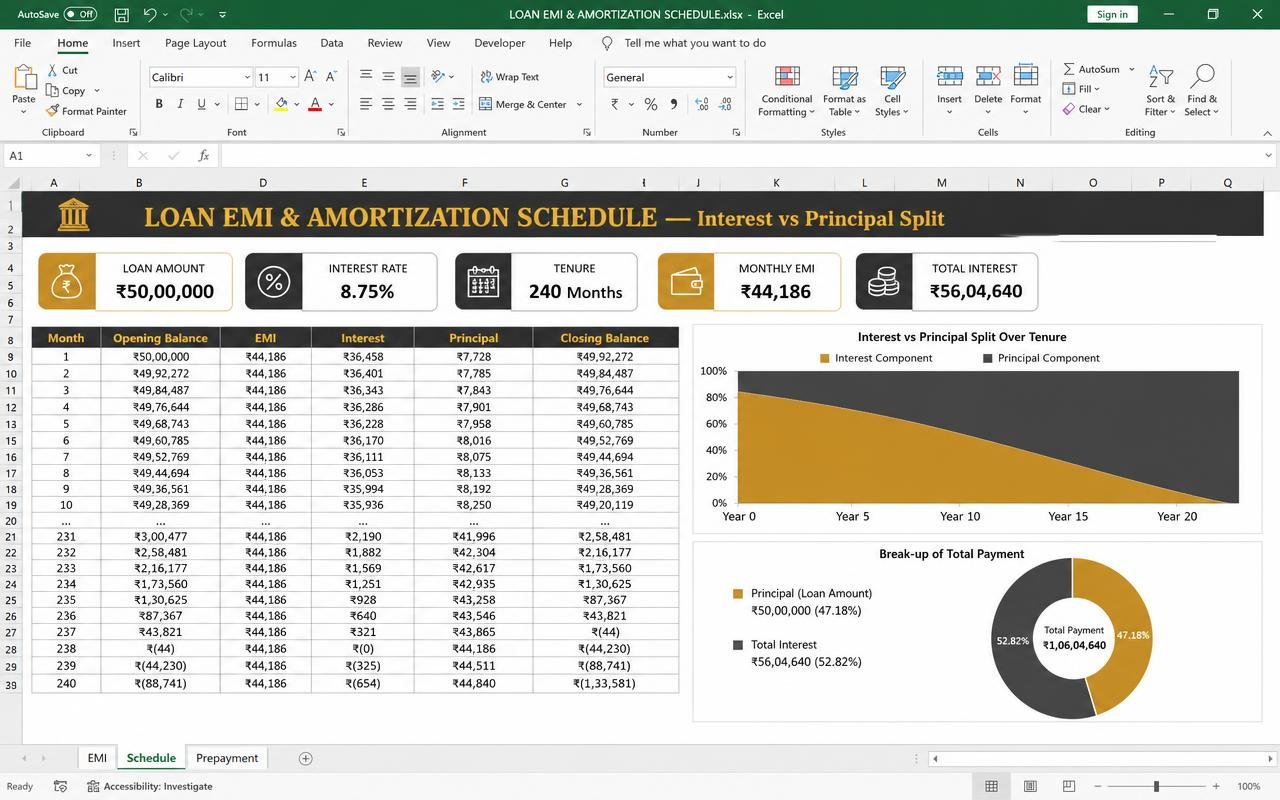Open the font name dropdown
The width and height of the screenshot is (1280, 800).
click(247, 77)
